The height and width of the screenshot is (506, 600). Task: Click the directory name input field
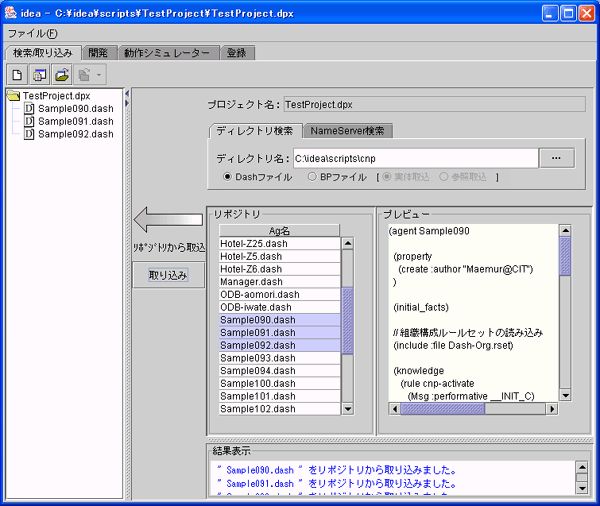pos(414,158)
